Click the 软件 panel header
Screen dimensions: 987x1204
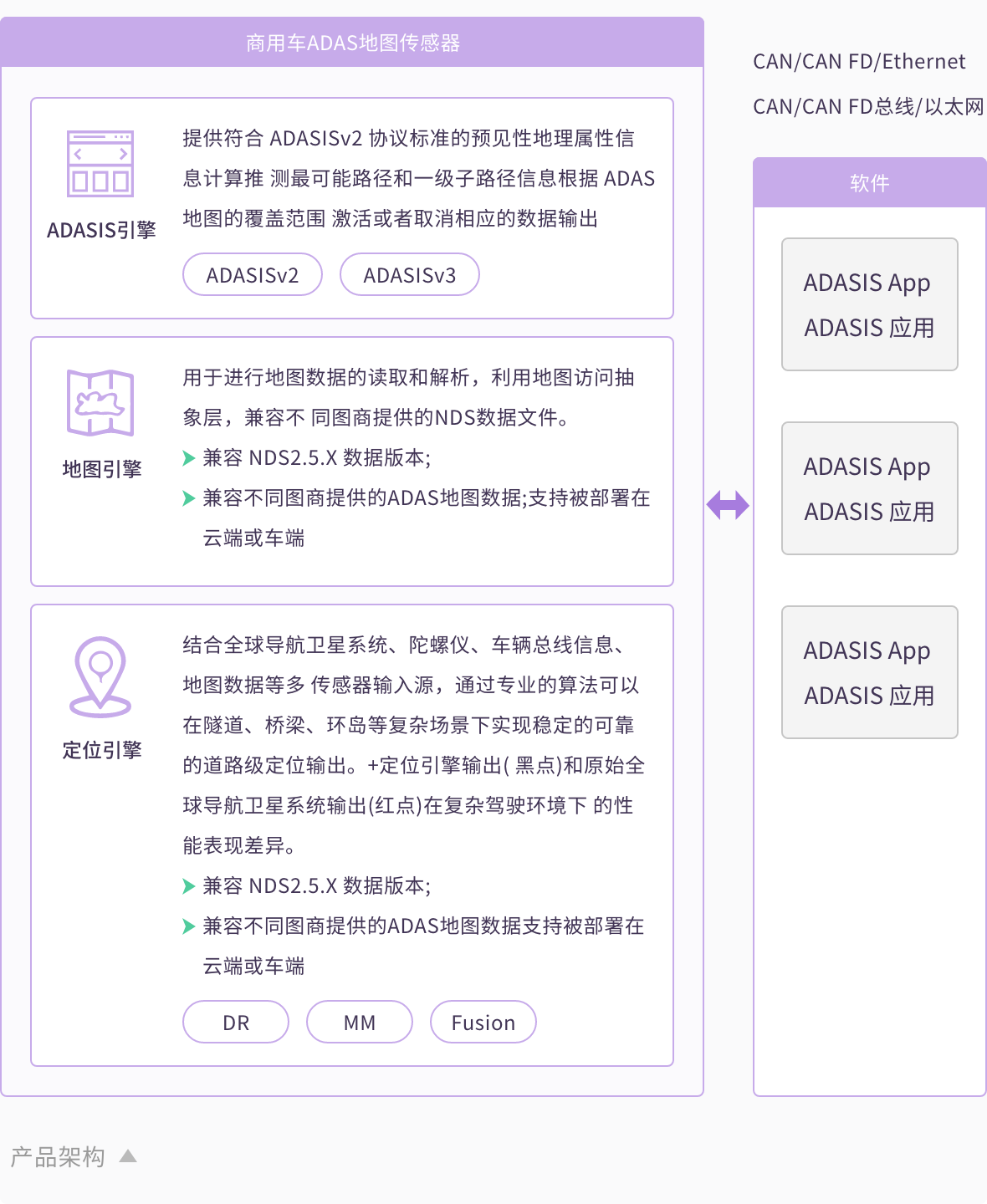pyautogui.click(x=869, y=183)
